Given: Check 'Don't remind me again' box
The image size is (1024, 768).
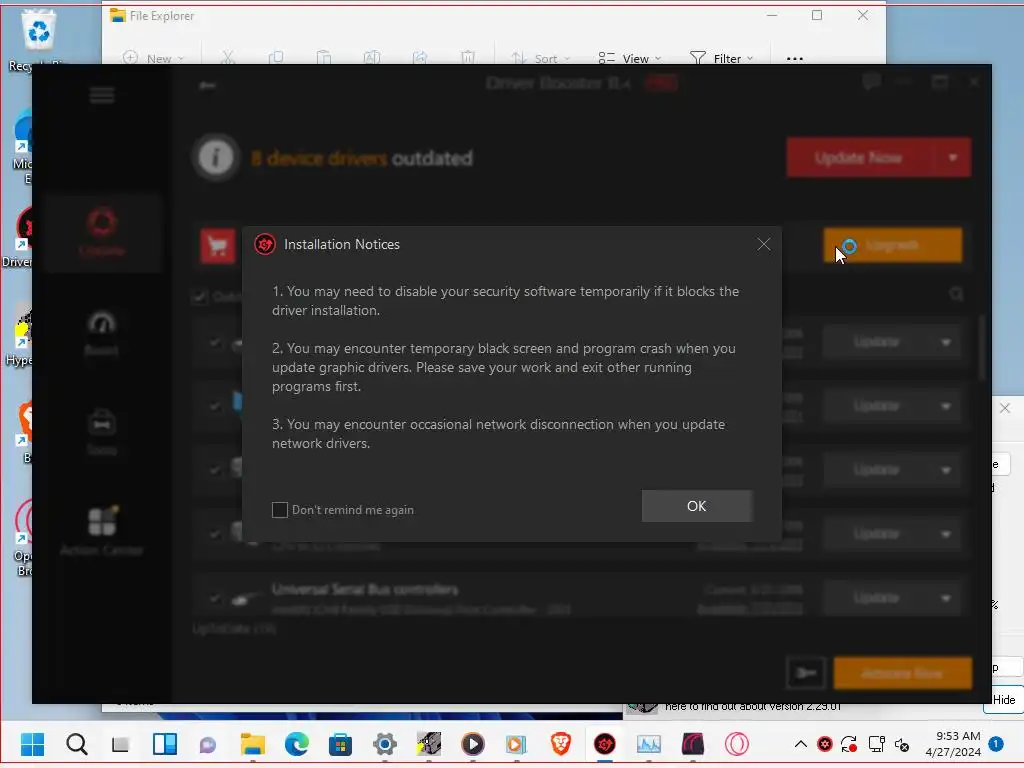Looking at the screenshot, I should (x=280, y=510).
